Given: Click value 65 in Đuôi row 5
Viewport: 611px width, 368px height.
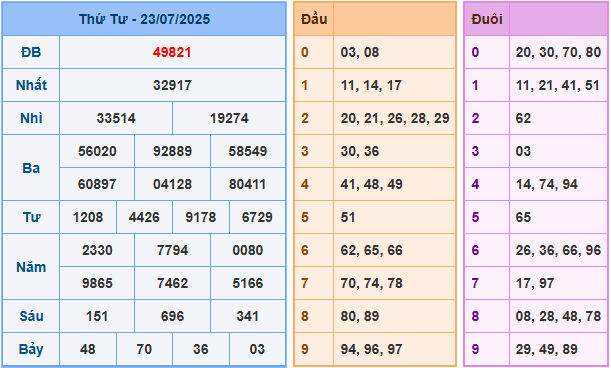Looking at the screenshot, I should click(523, 217).
